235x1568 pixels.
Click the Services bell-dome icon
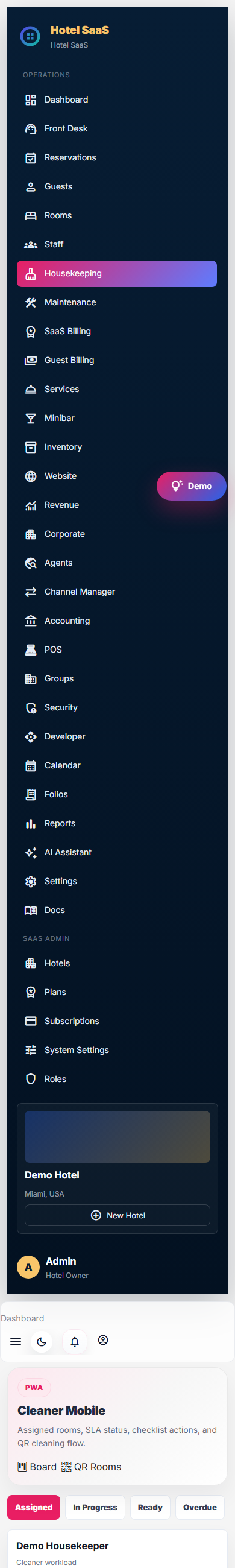(x=31, y=389)
